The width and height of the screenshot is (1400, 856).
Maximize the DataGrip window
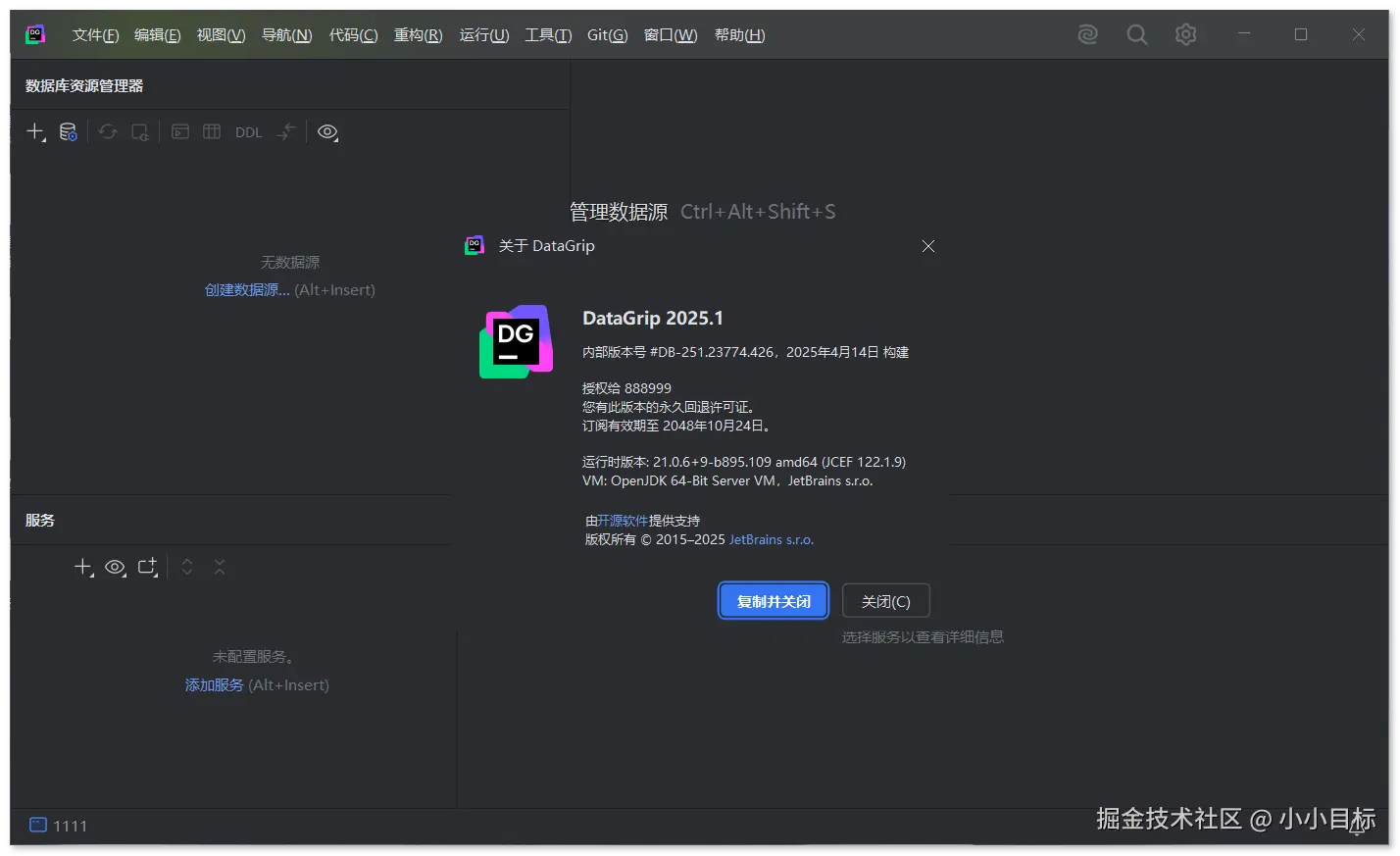point(1301,34)
